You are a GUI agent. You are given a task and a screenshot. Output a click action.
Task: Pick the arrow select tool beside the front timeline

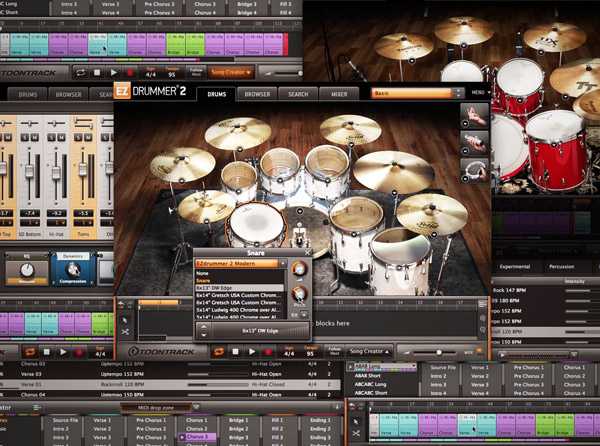pyautogui.click(x=125, y=320)
